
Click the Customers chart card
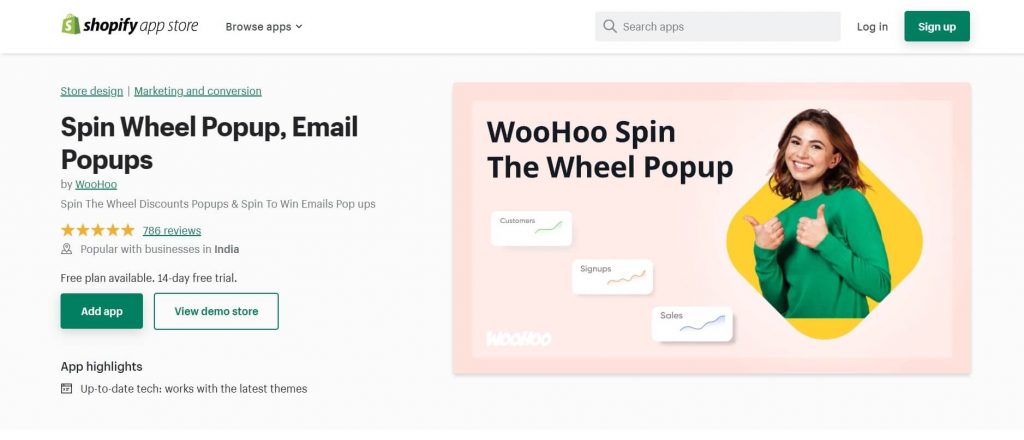click(531, 228)
